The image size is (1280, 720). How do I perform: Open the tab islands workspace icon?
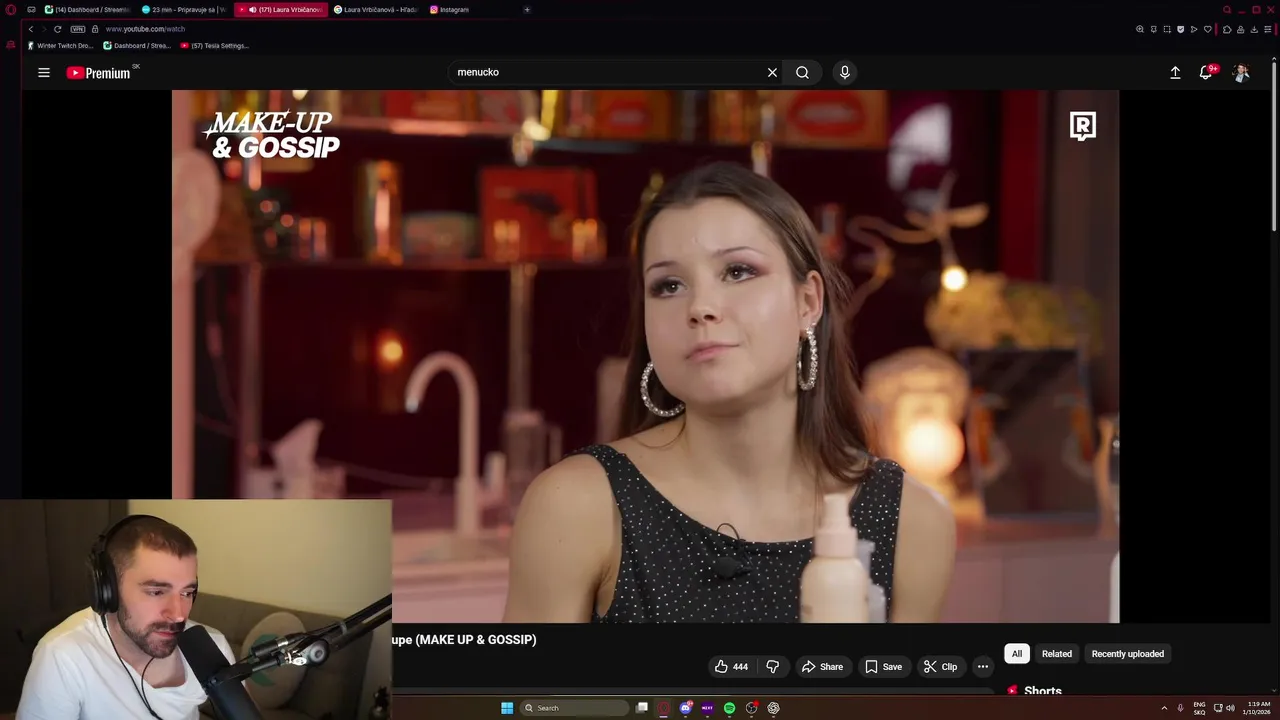pos(31,10)
